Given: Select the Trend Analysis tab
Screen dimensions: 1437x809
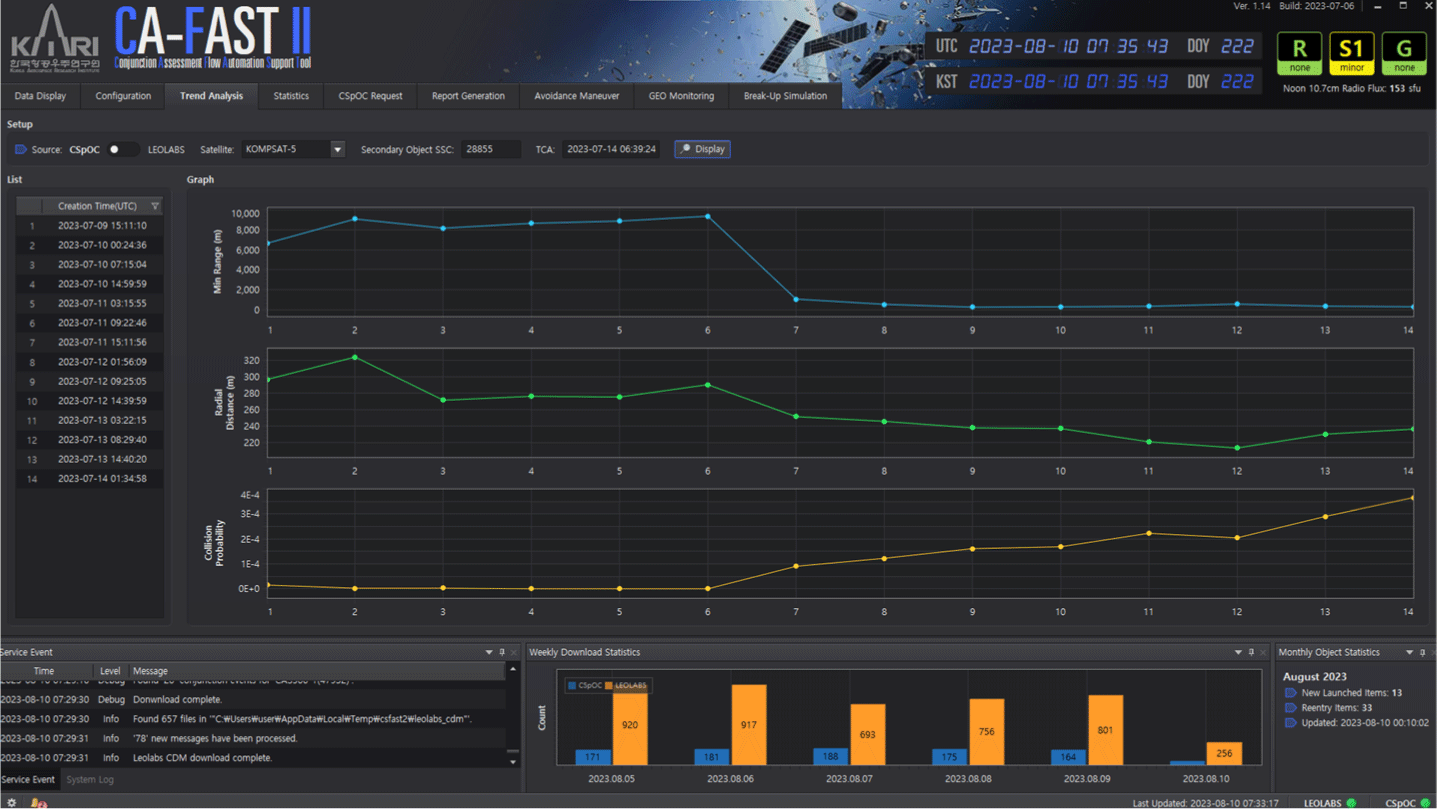Looking at the screenshot, I should [x=211, y=96].
